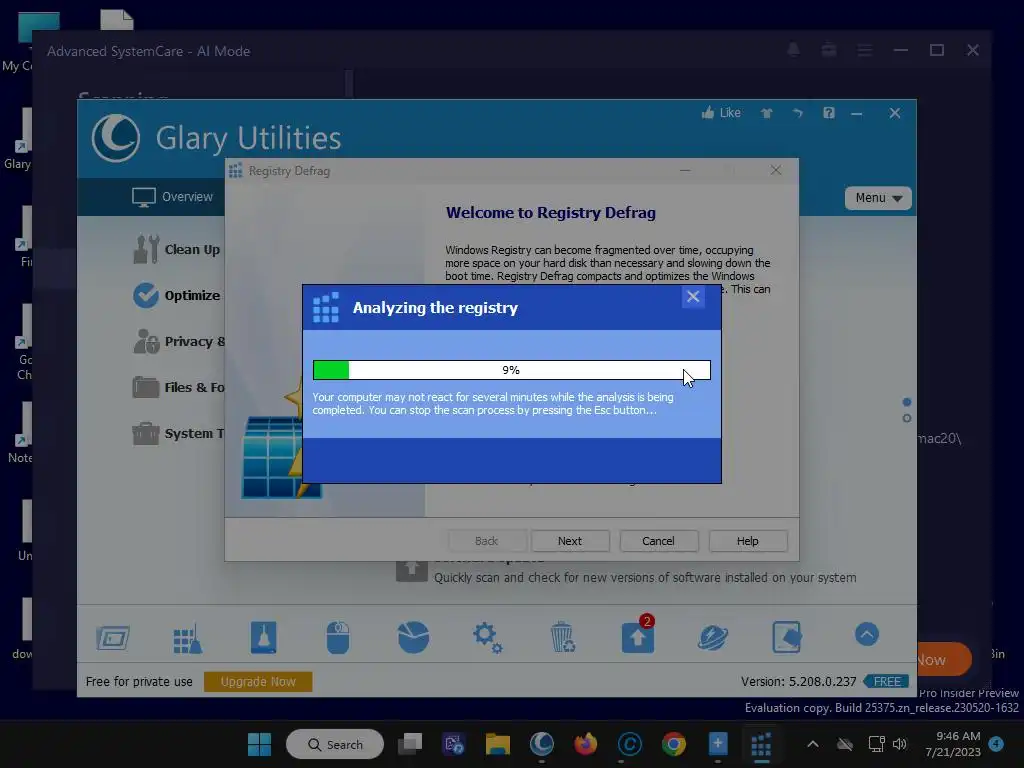1024x768 pixels.
Task: Open File Explorer from the taskbar
Action: [498, 744]
